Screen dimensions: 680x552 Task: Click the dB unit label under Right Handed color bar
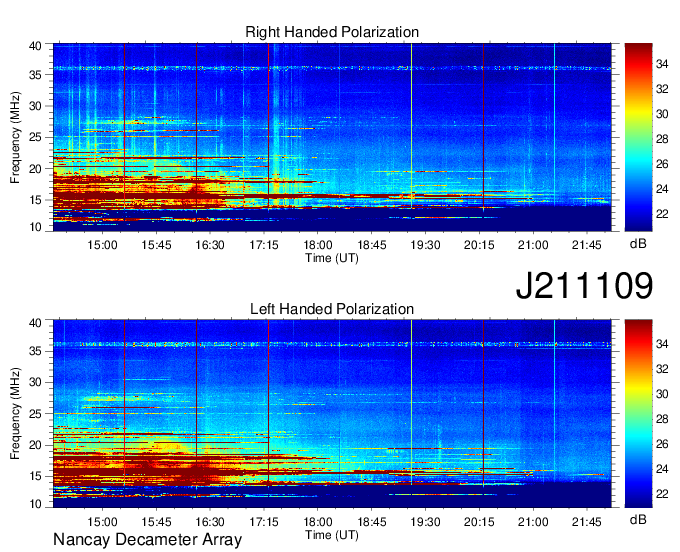(638, 244)
